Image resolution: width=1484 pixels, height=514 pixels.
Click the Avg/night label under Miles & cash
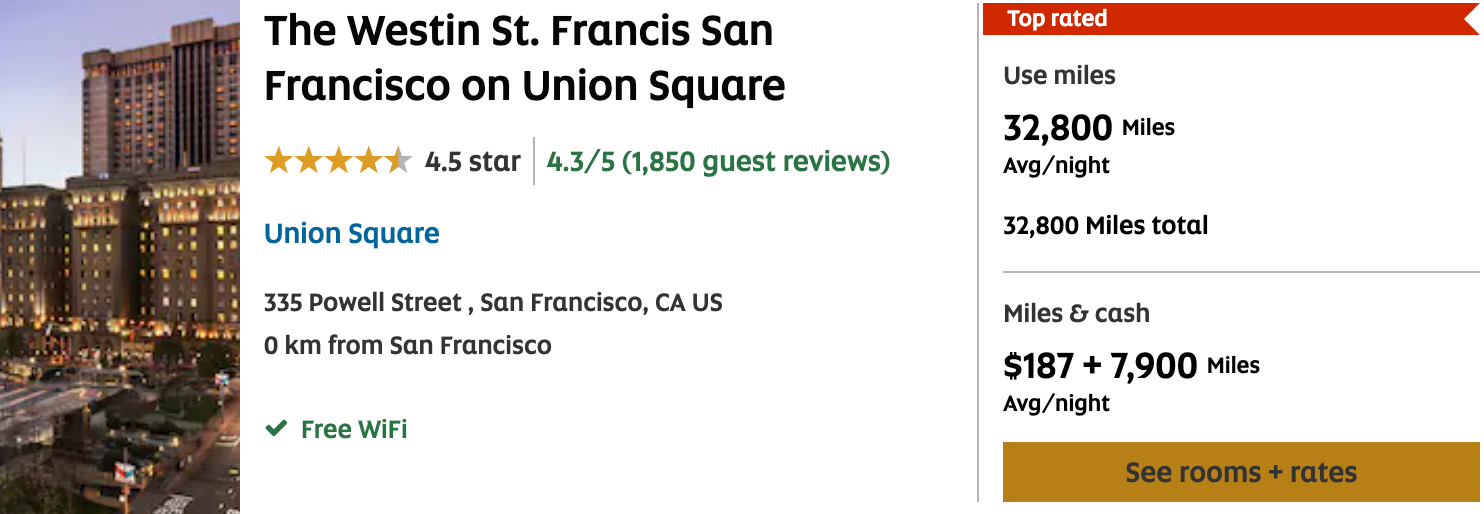click(1056, 403)
